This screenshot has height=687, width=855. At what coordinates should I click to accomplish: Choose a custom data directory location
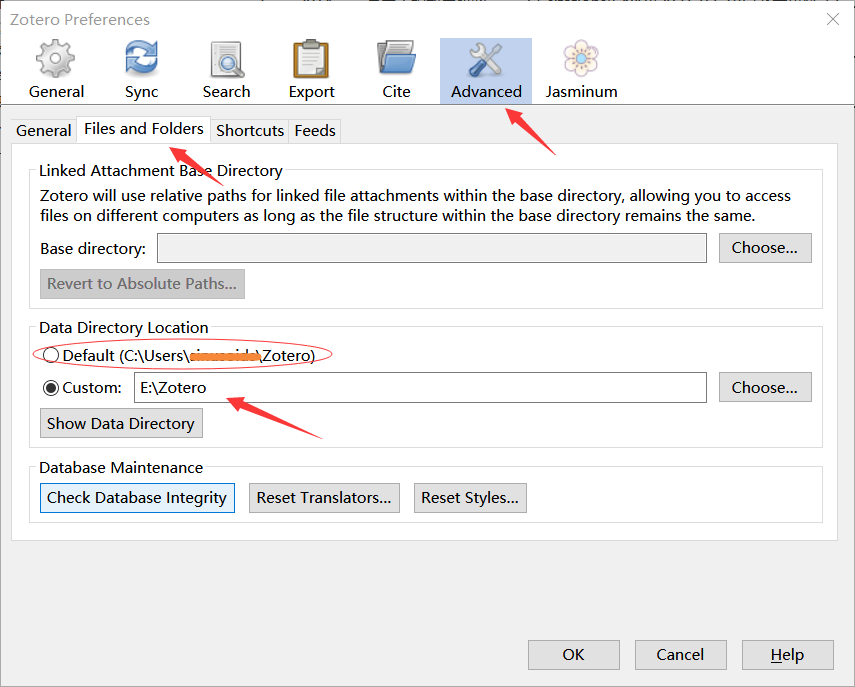pos(765,388)
